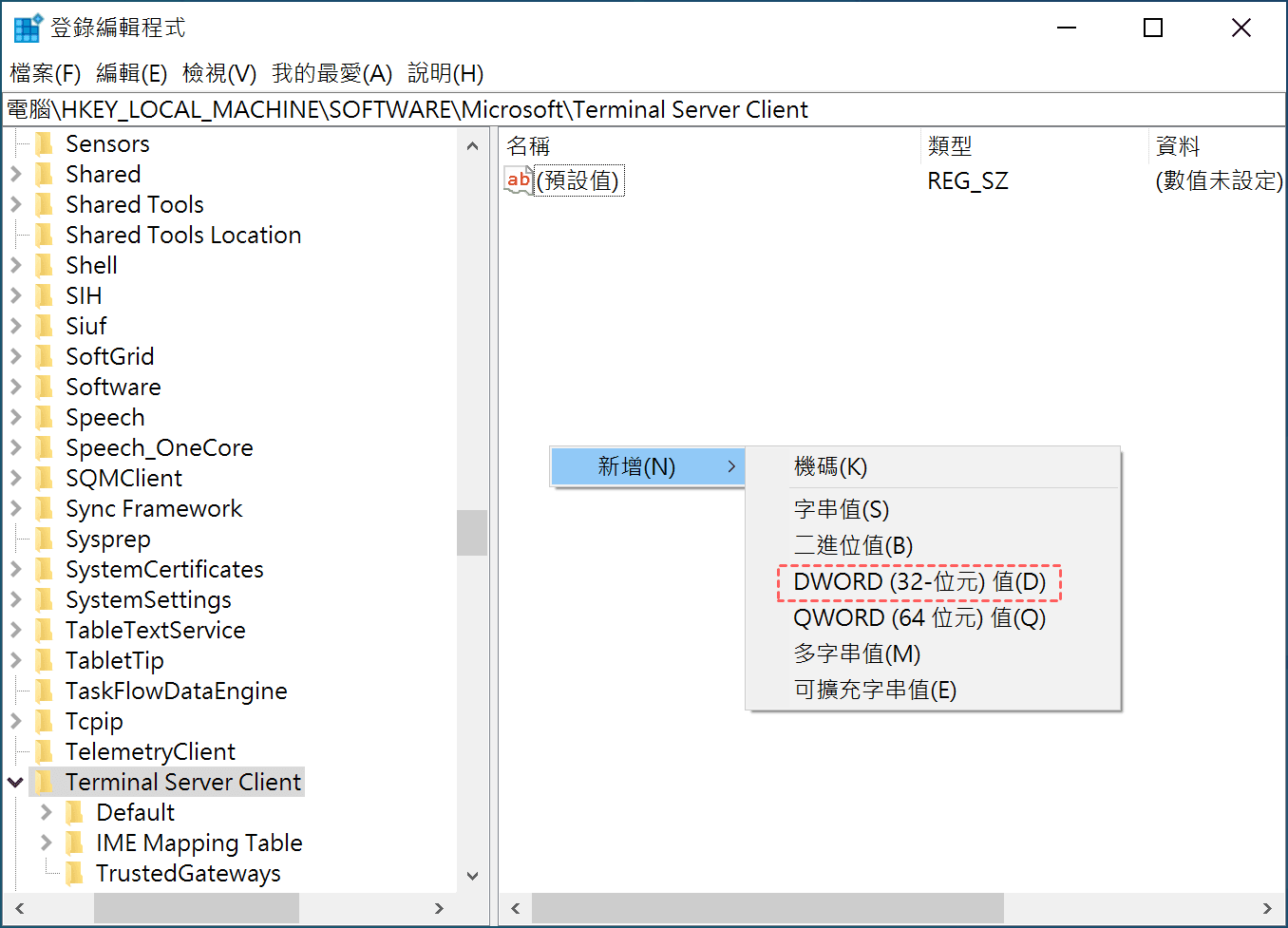Open the 檢視(V) menu

(219, 73)
